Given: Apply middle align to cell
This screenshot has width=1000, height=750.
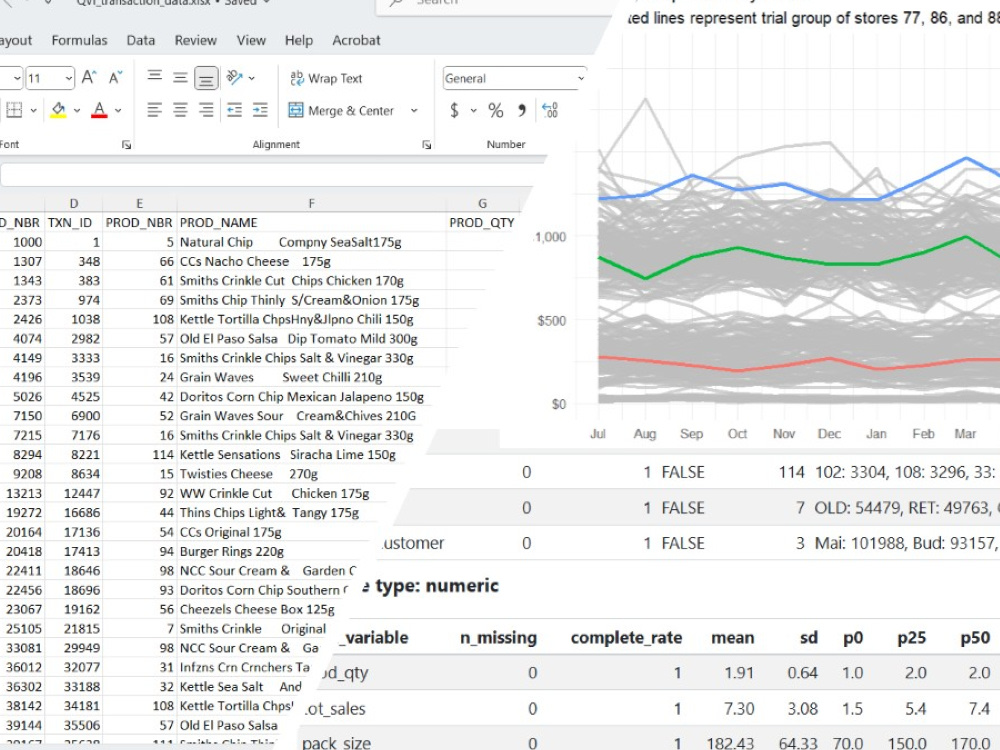Looking at the screenshot, I should click(x=180, y=78).
